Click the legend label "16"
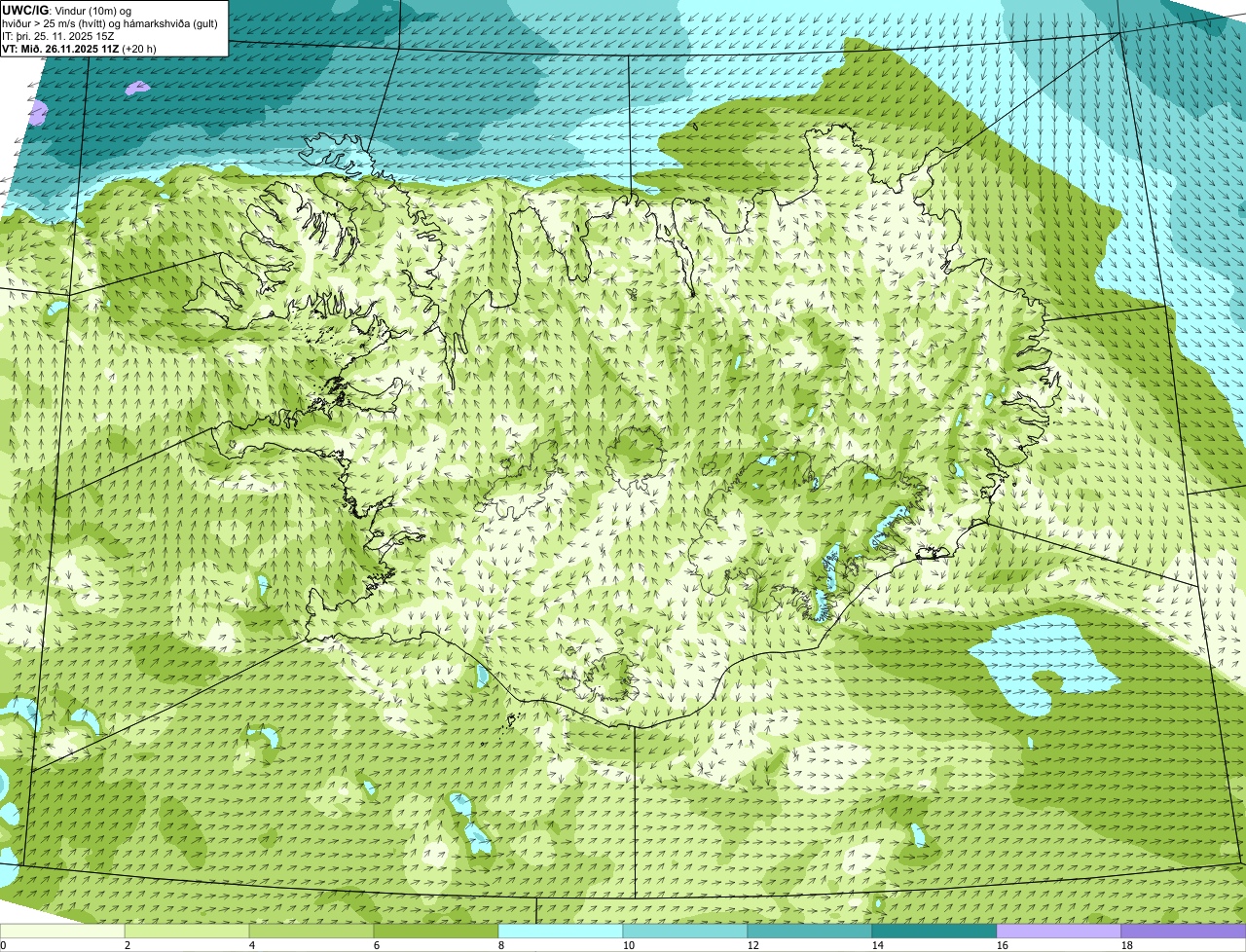Image resolution: width=1246 pixels, height=952 pixels. (x=1003, y=945)
